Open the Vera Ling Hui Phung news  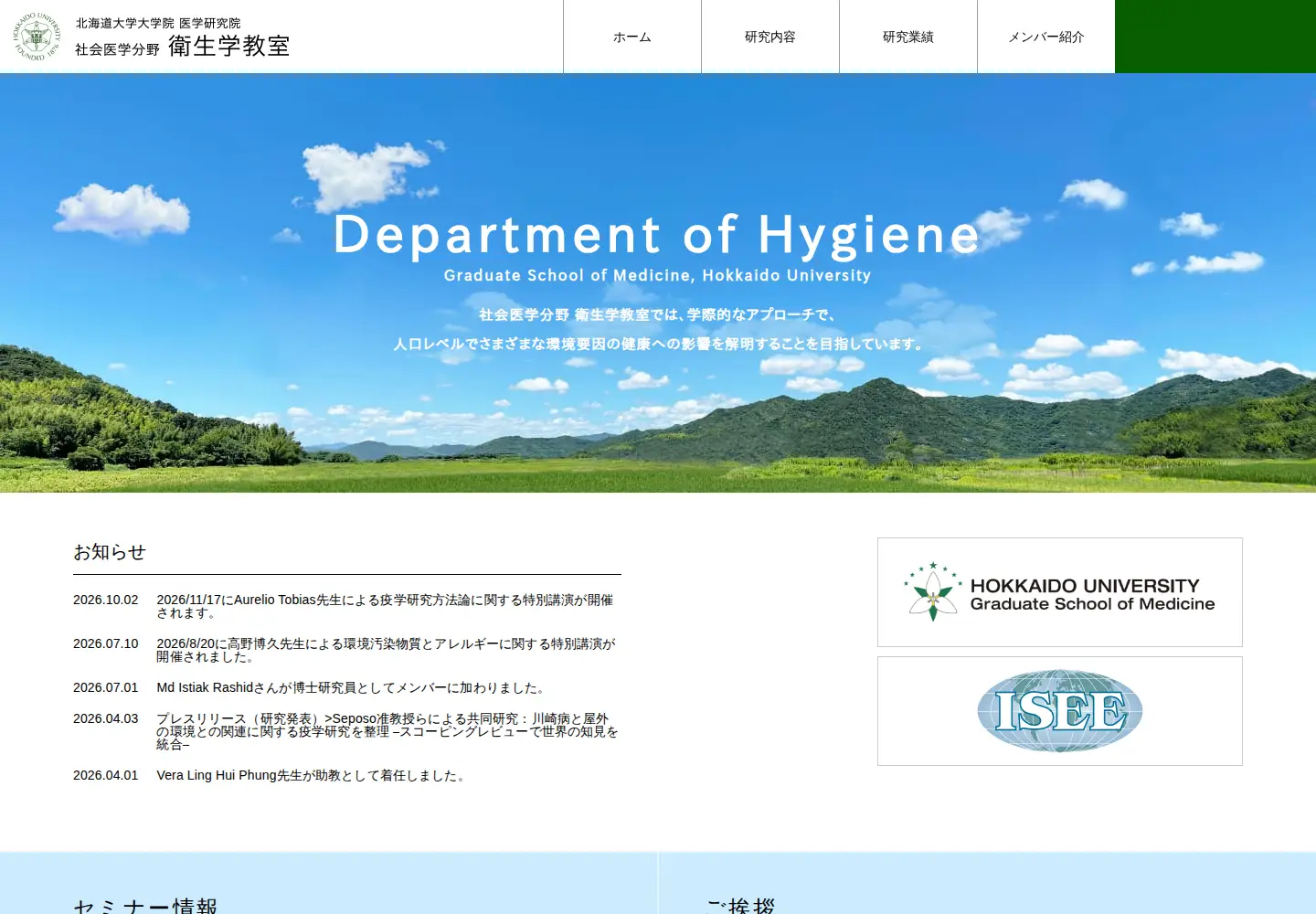(312, 775)
